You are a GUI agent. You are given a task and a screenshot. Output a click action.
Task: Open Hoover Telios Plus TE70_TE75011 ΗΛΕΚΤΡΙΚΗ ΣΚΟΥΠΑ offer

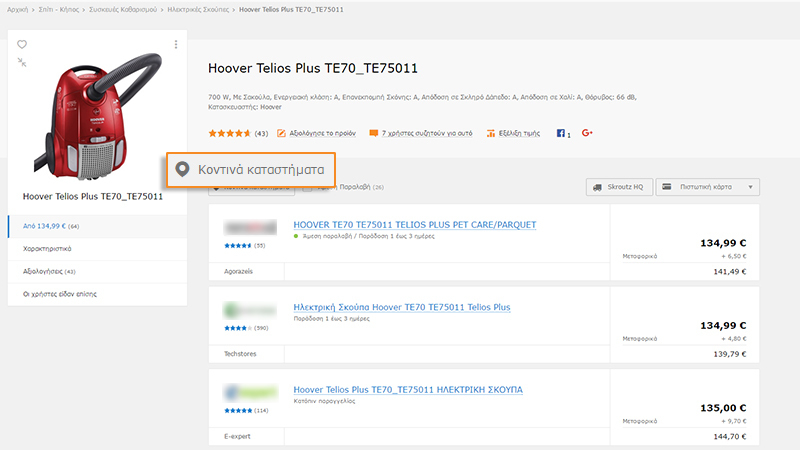click(408, 390)
